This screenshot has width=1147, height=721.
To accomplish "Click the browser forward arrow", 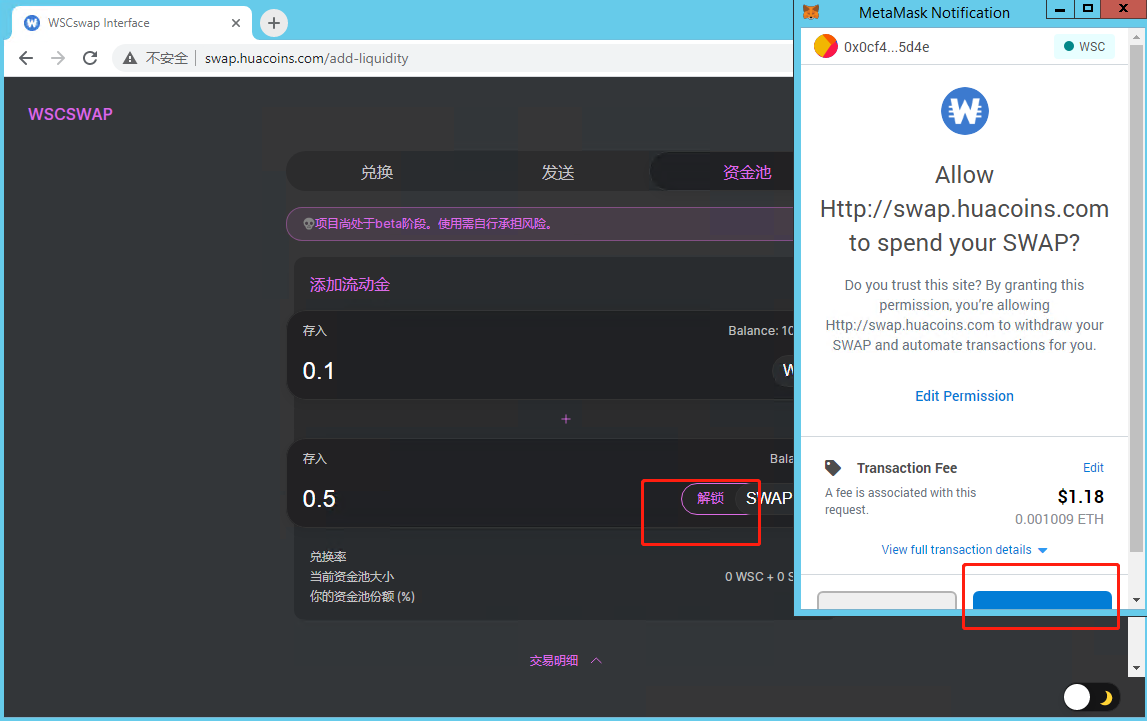I will pyautogui.click(x=58, y=58).
